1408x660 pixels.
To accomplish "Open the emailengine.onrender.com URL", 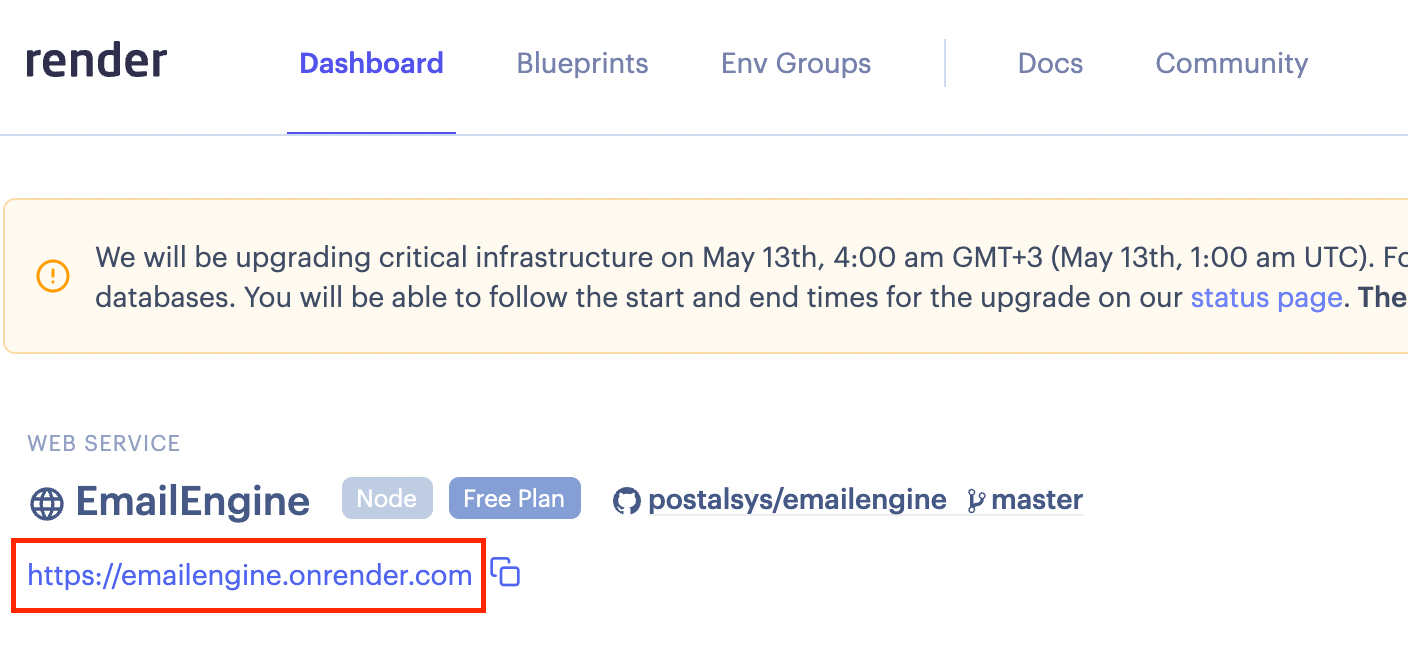I will pos(249,575).
